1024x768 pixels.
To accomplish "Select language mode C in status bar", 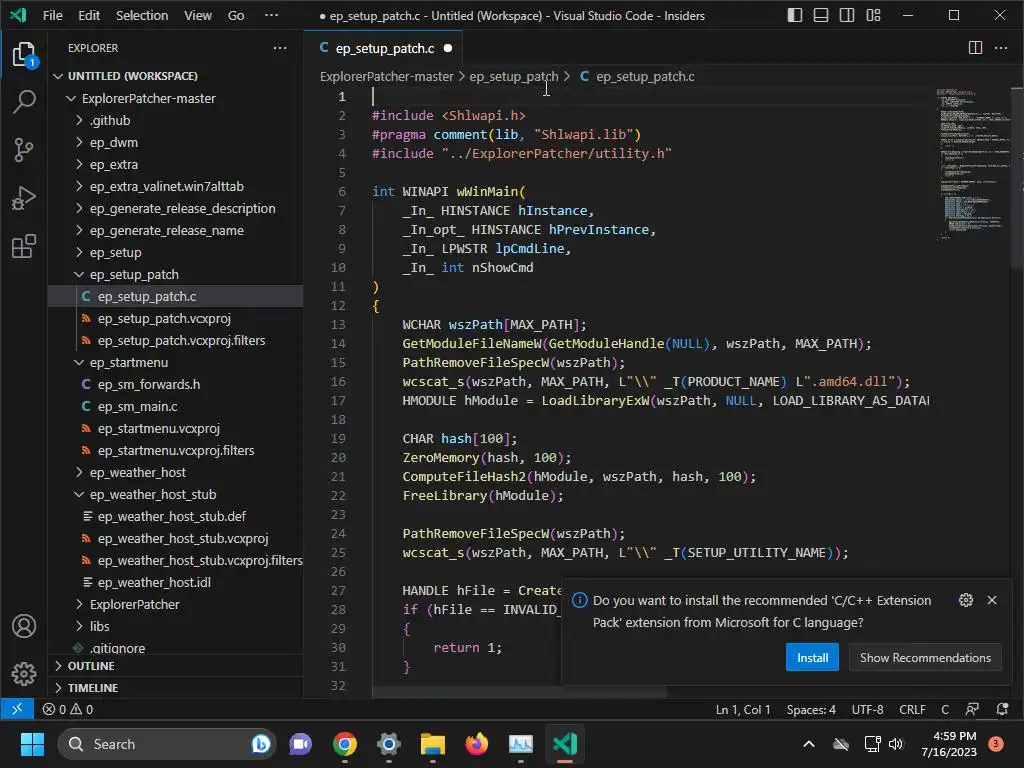I will pyautogui.click(x=945, y=709).
